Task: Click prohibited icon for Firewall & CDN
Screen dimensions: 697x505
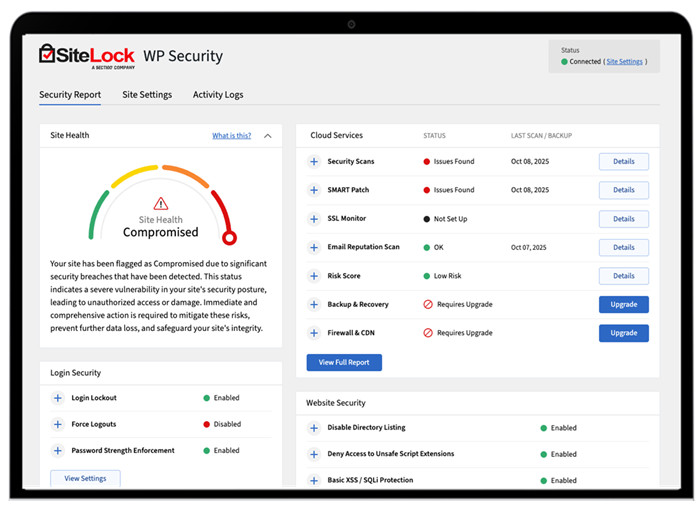Action: pos(428,333)
